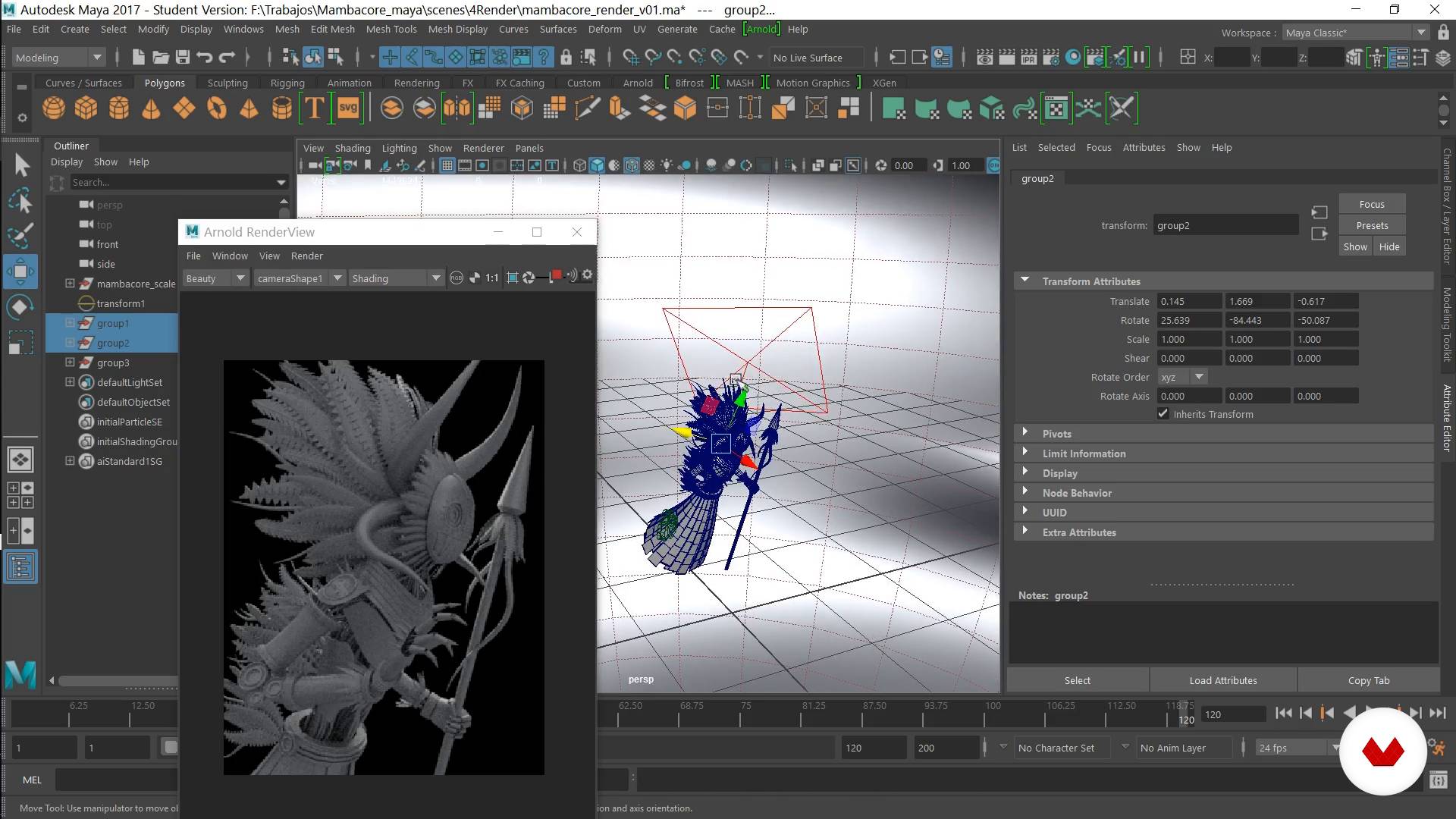
Task: Click the Copy Tab button
Action: click(1368, 680)
